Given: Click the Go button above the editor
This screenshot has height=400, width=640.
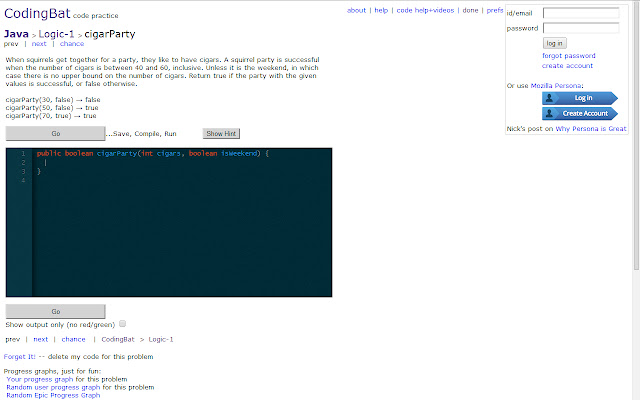Looking at the screenshot, I should (x=56, y=133).
